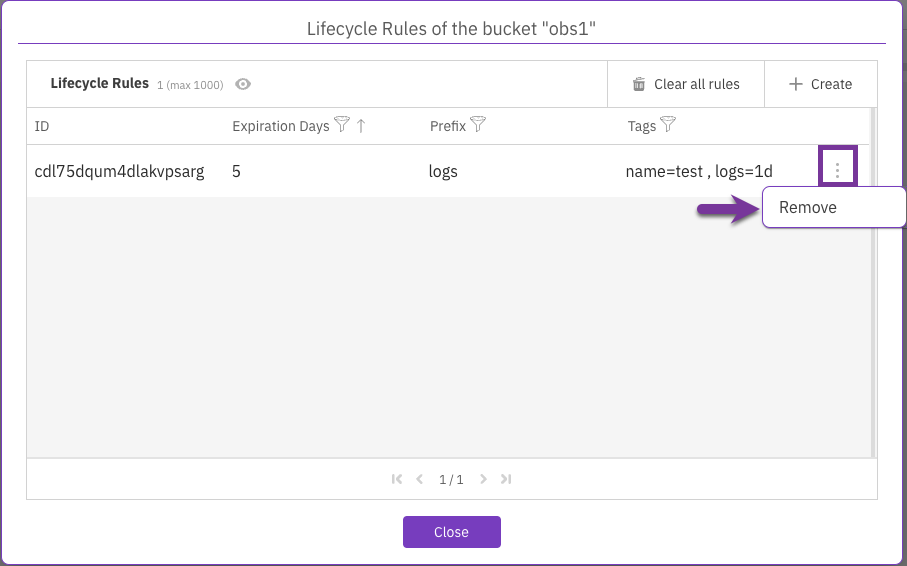Open the Tags column filter funnel
907x566 pixels.
pos(668,126)
